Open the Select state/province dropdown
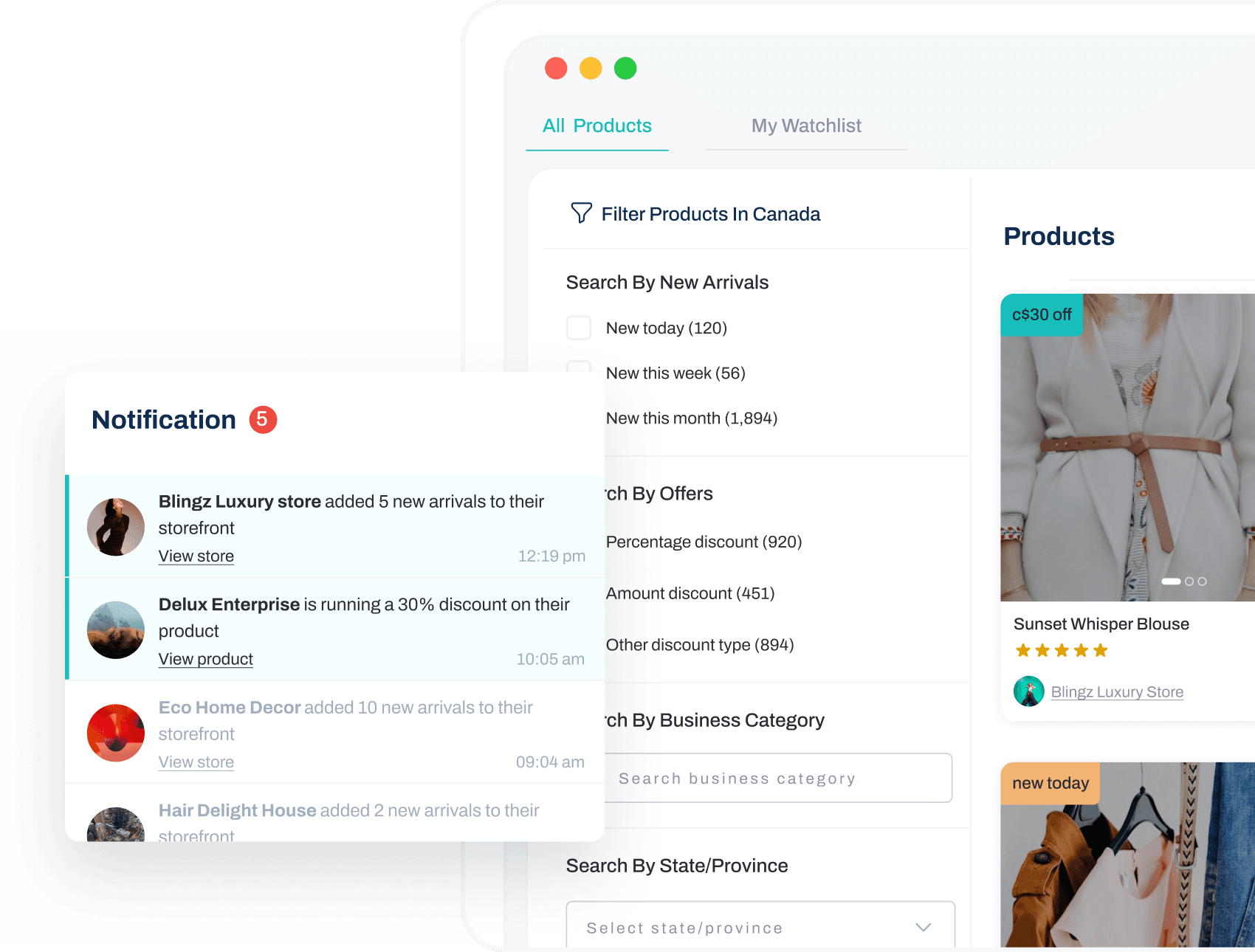 click(x=760, y=925)
